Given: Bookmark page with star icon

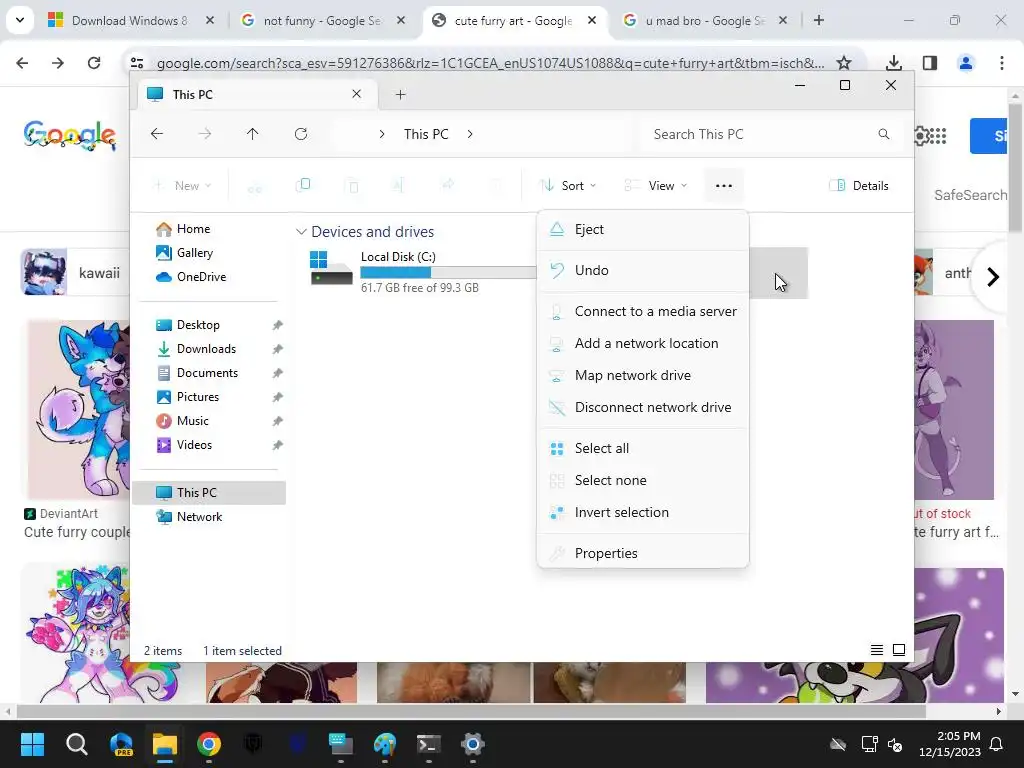Looking at the screenshot, I should 844,63.
